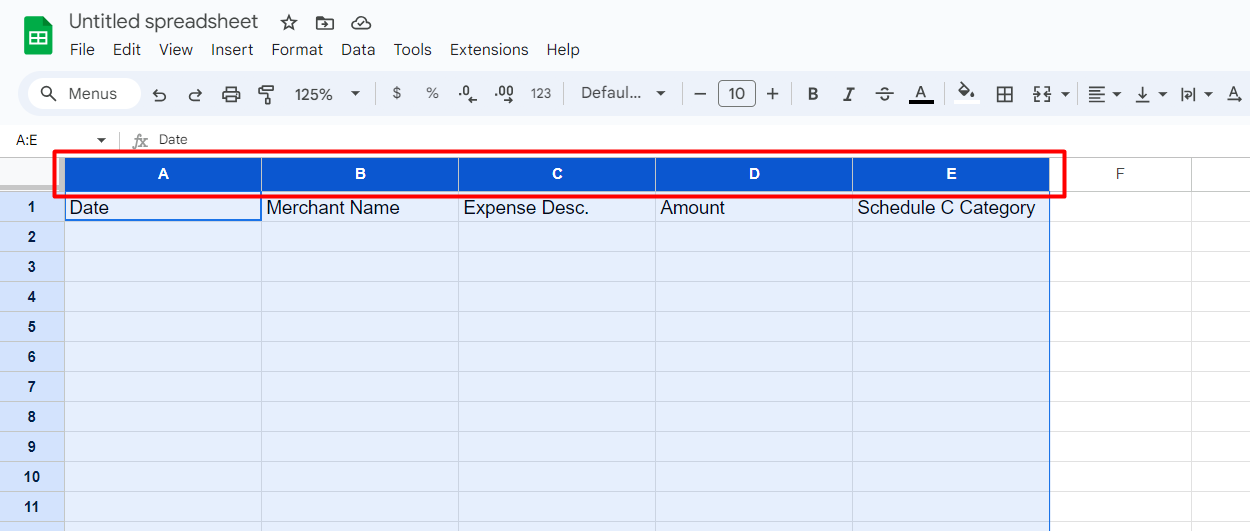Screen dimensions: 1250x531
Task: Move spreadsheet using the folder icon
Action: tap(325, 22)
